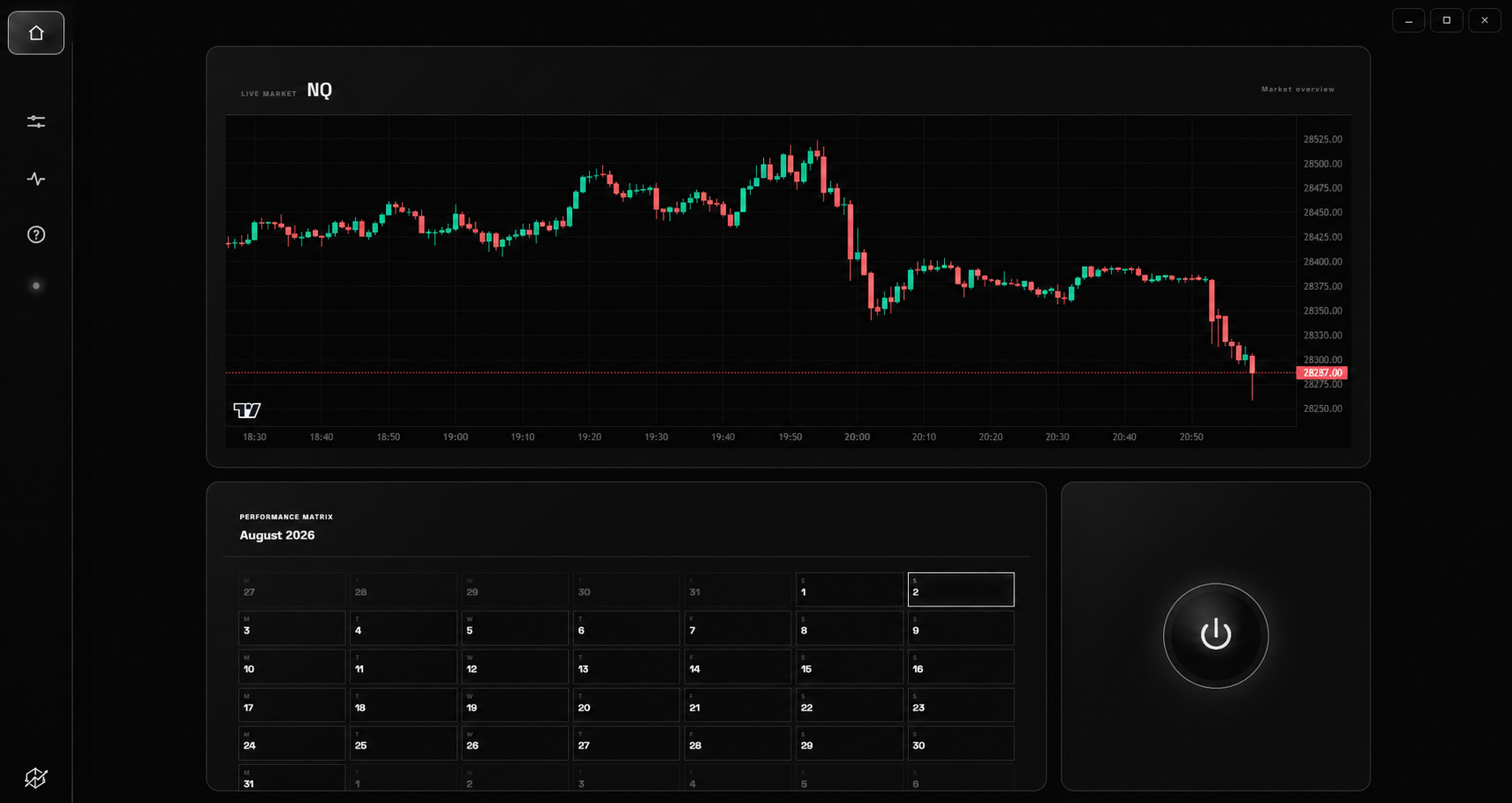Select the dimmed July 27 calendar cell

(x=292, y=590)
